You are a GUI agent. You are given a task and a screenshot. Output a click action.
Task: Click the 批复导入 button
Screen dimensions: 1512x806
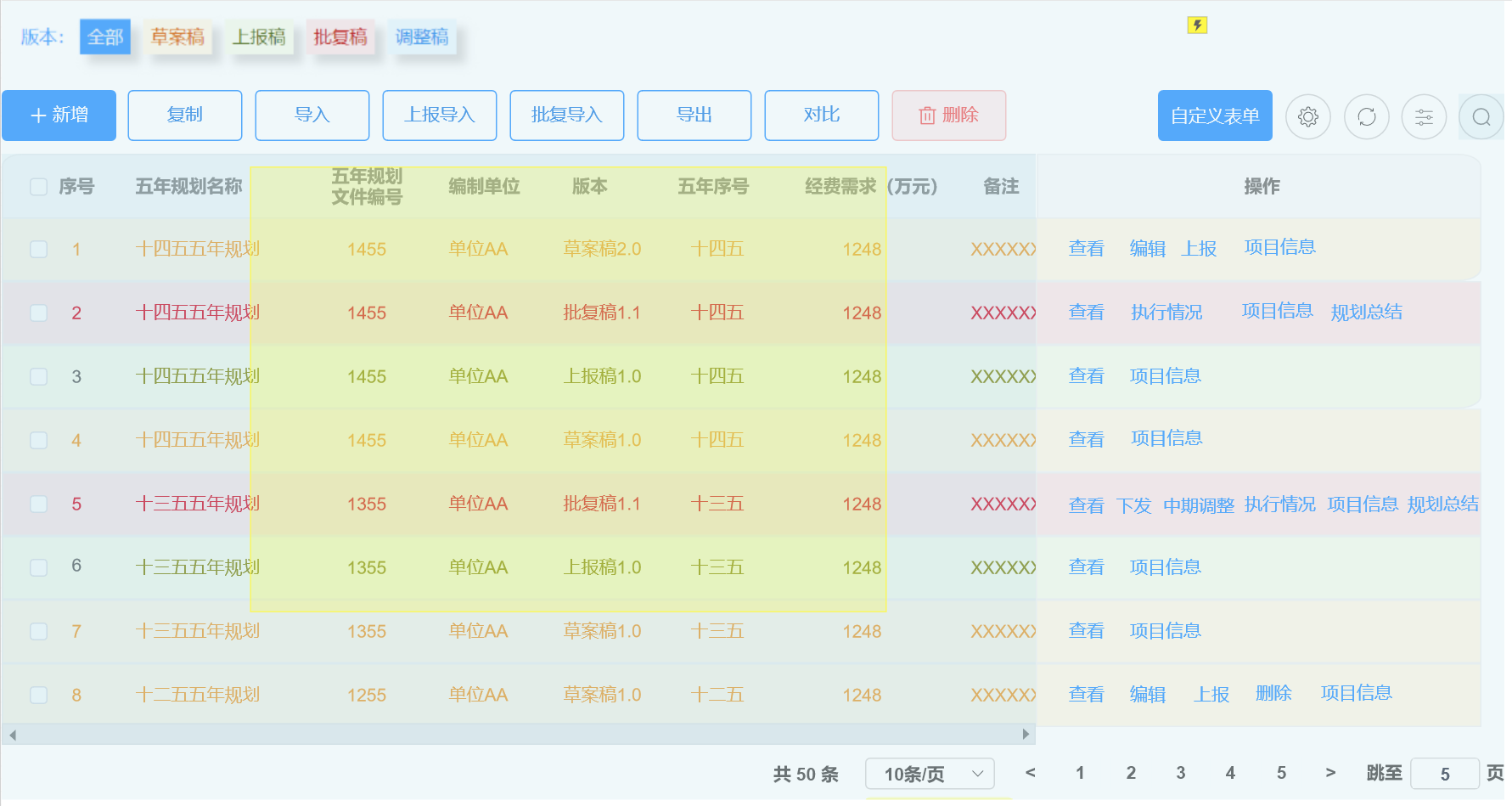click(x=567, y=116)
